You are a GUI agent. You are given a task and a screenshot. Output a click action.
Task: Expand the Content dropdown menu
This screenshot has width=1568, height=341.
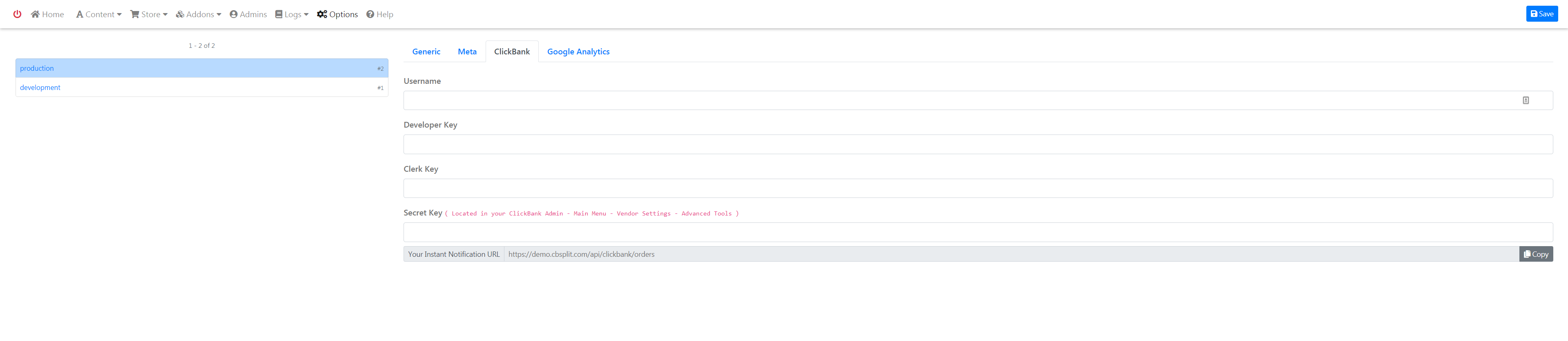[x=98, y=14]
